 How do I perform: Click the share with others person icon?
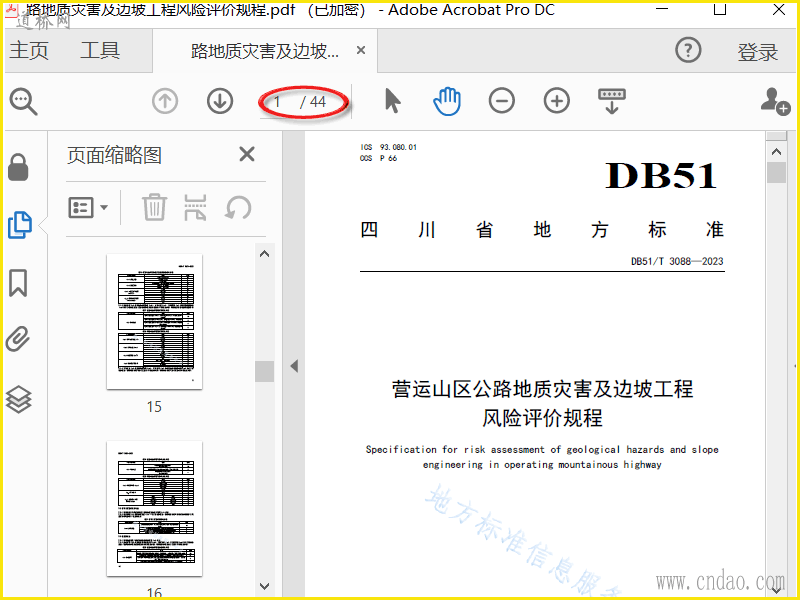[x=775, y=101]
